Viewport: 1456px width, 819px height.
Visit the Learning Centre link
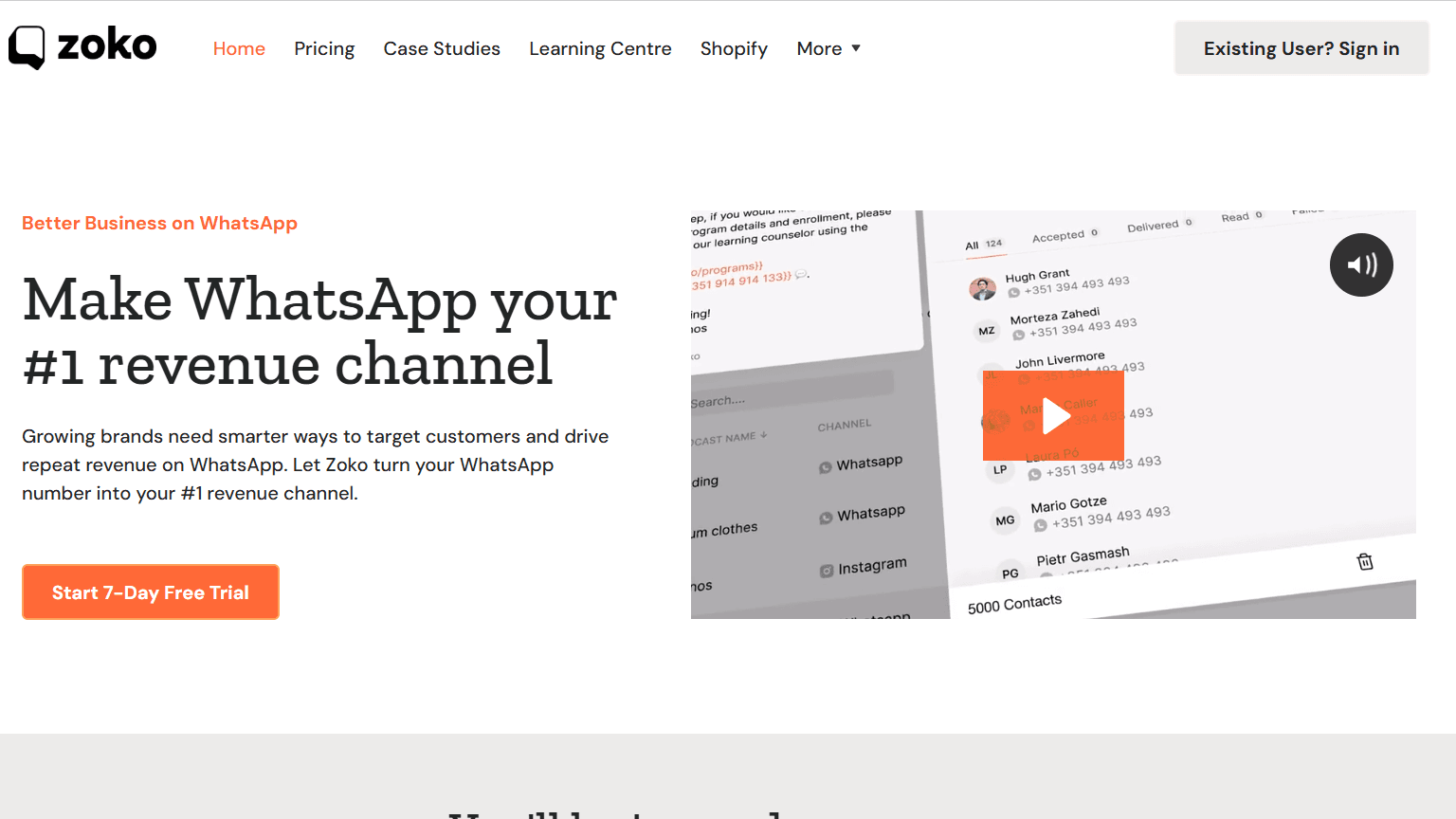click(x=600, y=48)
